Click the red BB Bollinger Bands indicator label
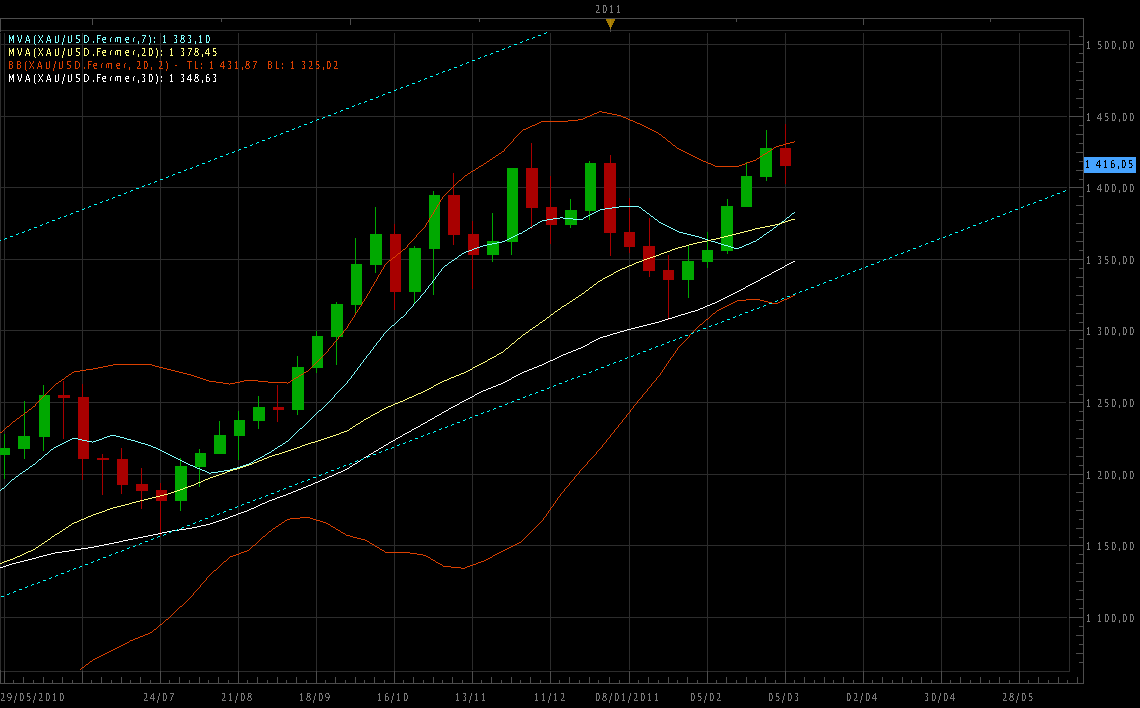This screenshot has height=708, width=1140. click(x=173, y=65)
